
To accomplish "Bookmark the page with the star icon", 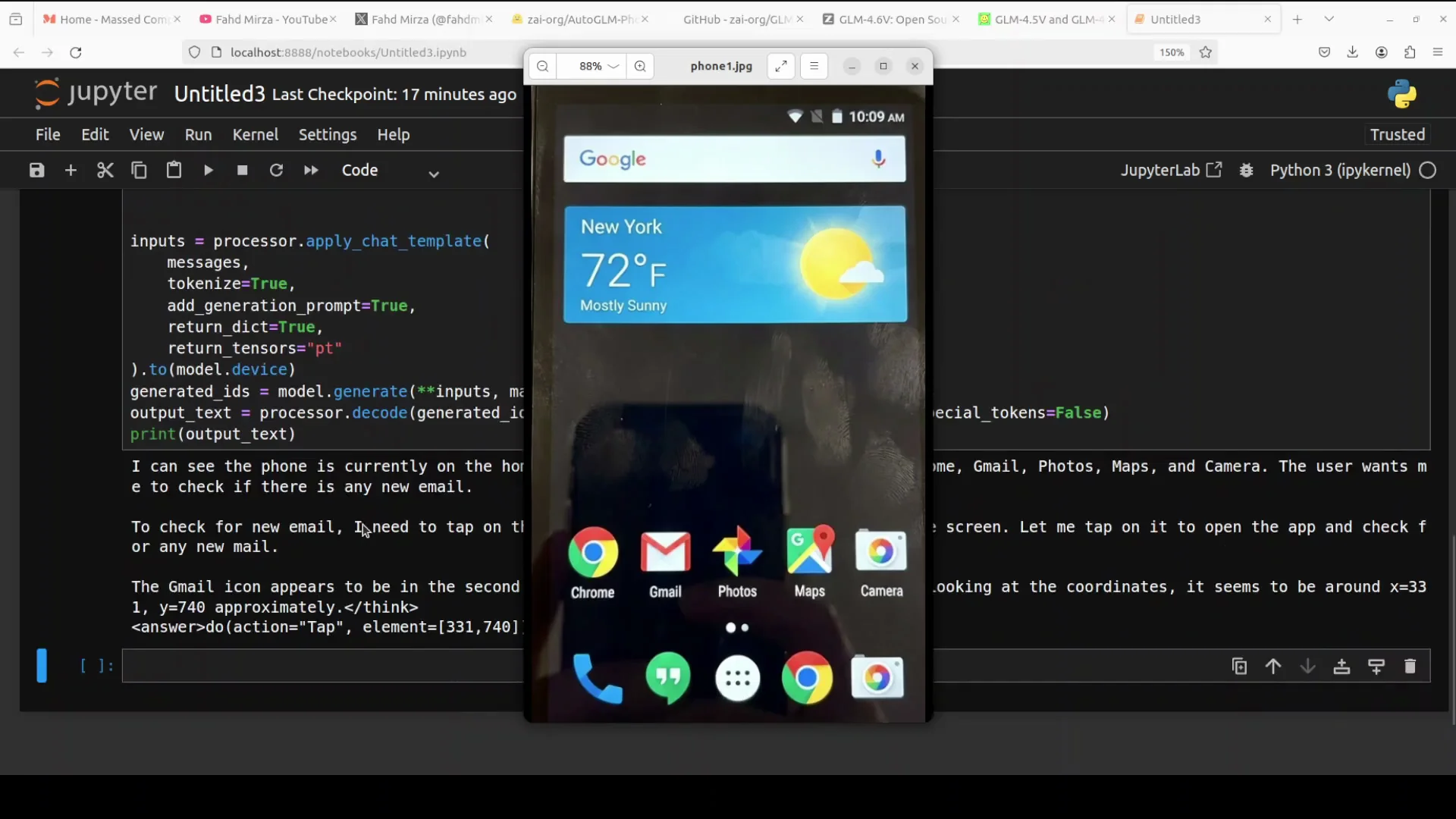I will coord(1206,52).
